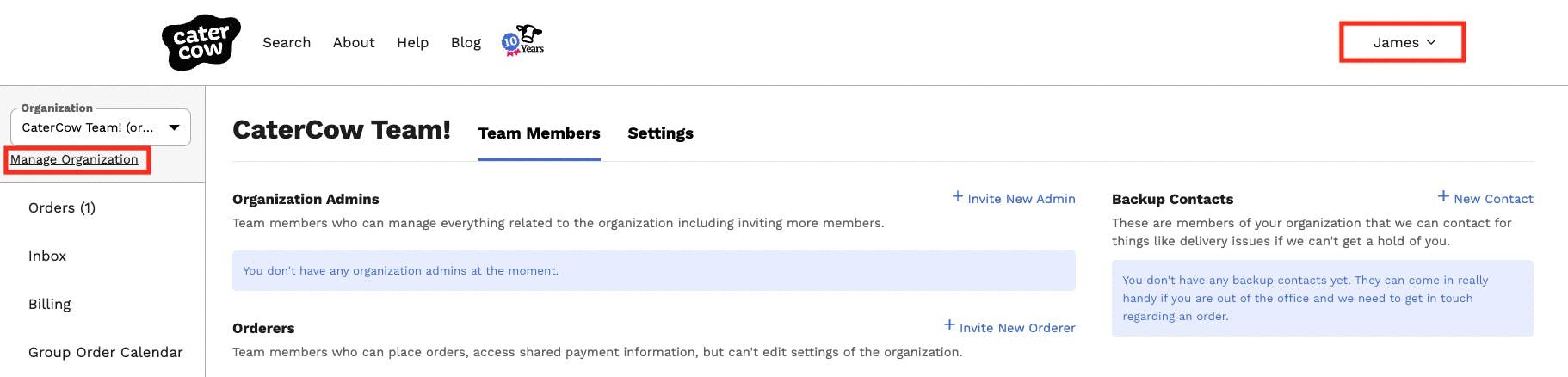The width and height of the screenshot is (1568, 377).
Task: Select Inbox in the sidebar
Action: click(47, 256)
